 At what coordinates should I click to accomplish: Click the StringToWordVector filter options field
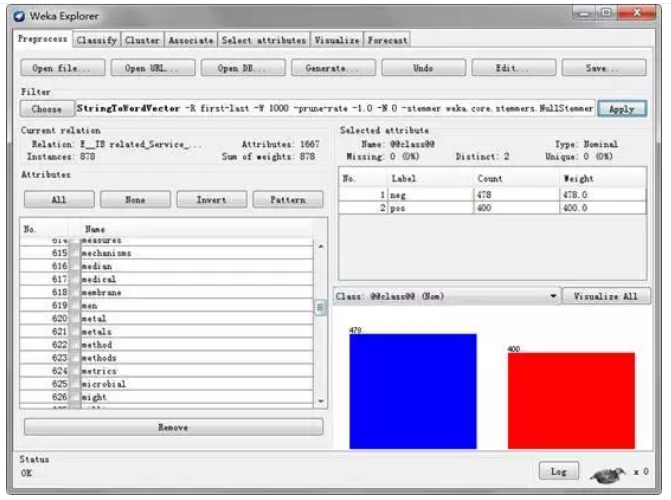tap(335, 109)
